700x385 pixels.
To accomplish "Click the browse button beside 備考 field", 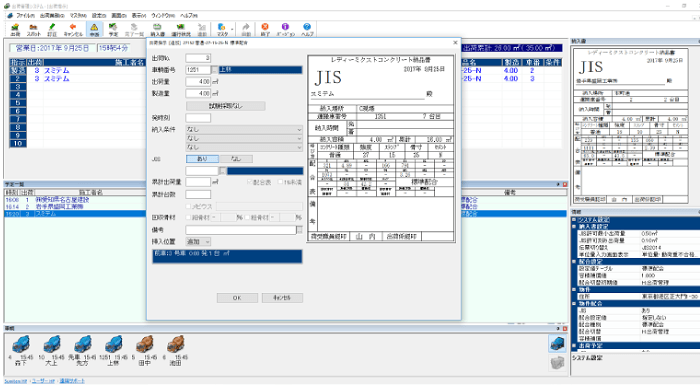I will [300, 230].
